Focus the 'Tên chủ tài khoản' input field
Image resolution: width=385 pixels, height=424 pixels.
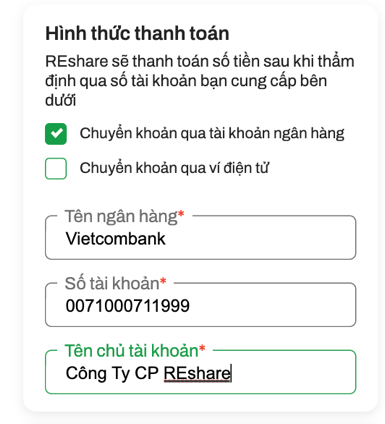(x=200, y=372)
